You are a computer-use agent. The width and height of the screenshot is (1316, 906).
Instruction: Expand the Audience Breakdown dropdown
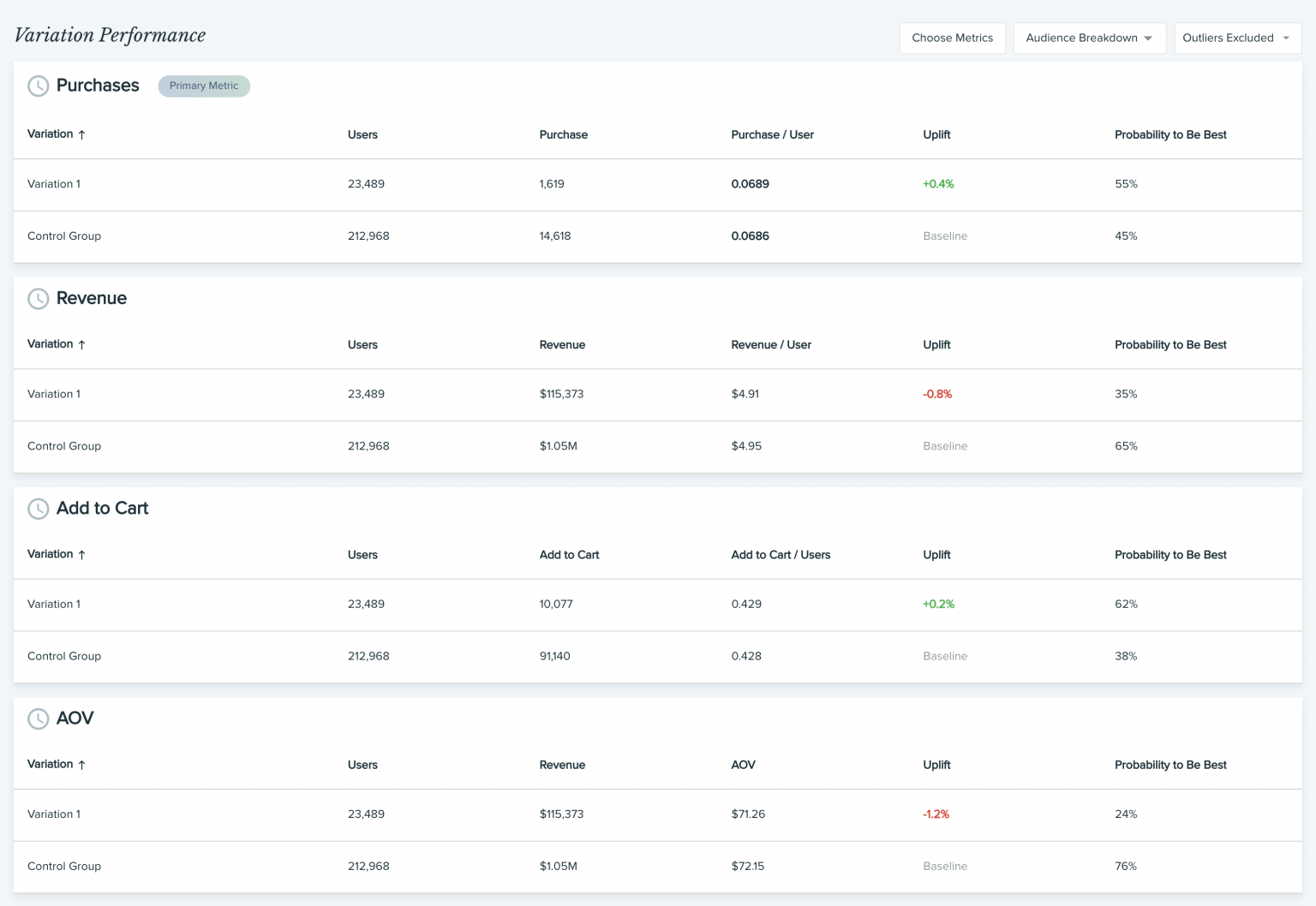pos(1089,38)
